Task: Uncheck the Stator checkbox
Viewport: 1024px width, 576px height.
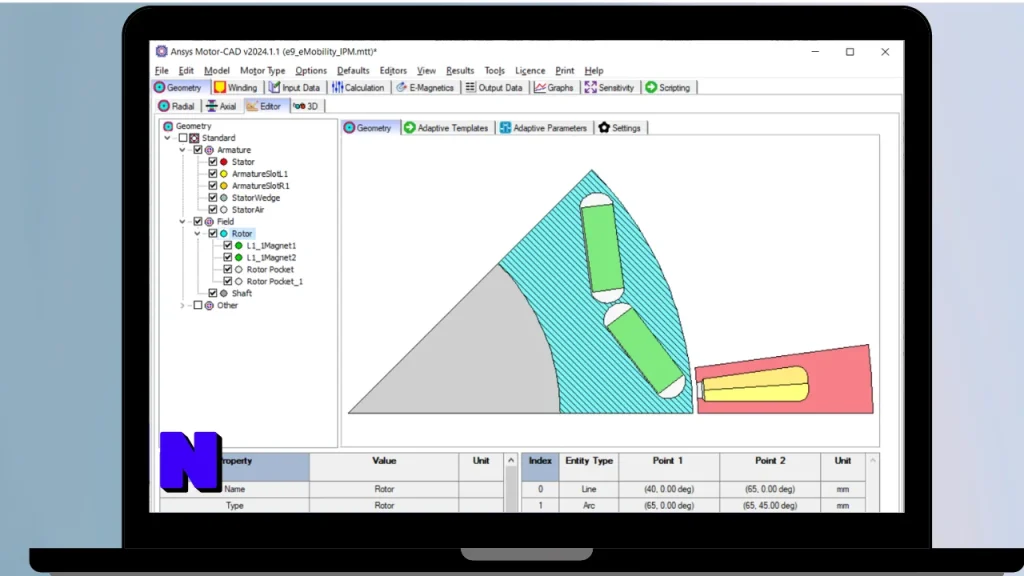Action: point(213,162)
